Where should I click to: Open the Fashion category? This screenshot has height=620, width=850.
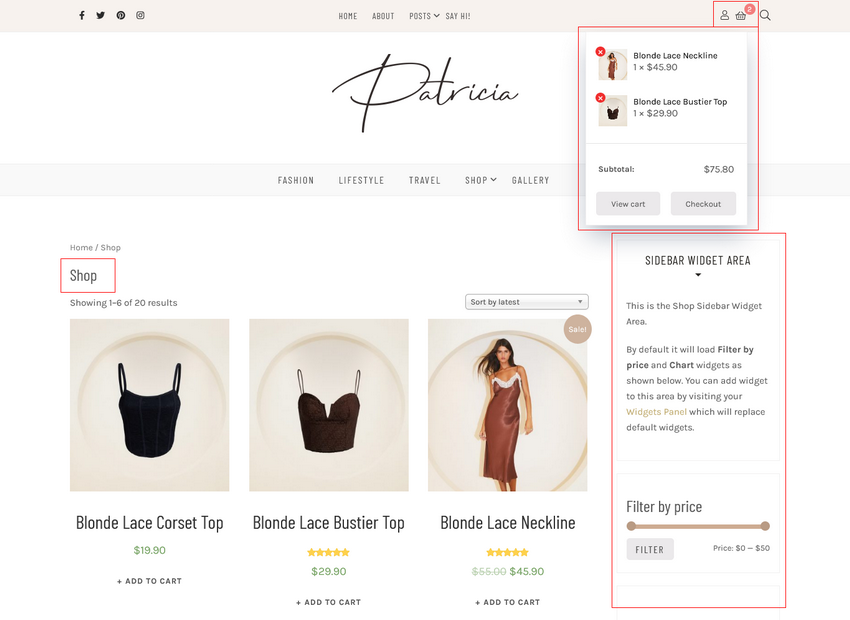[295, 180]
